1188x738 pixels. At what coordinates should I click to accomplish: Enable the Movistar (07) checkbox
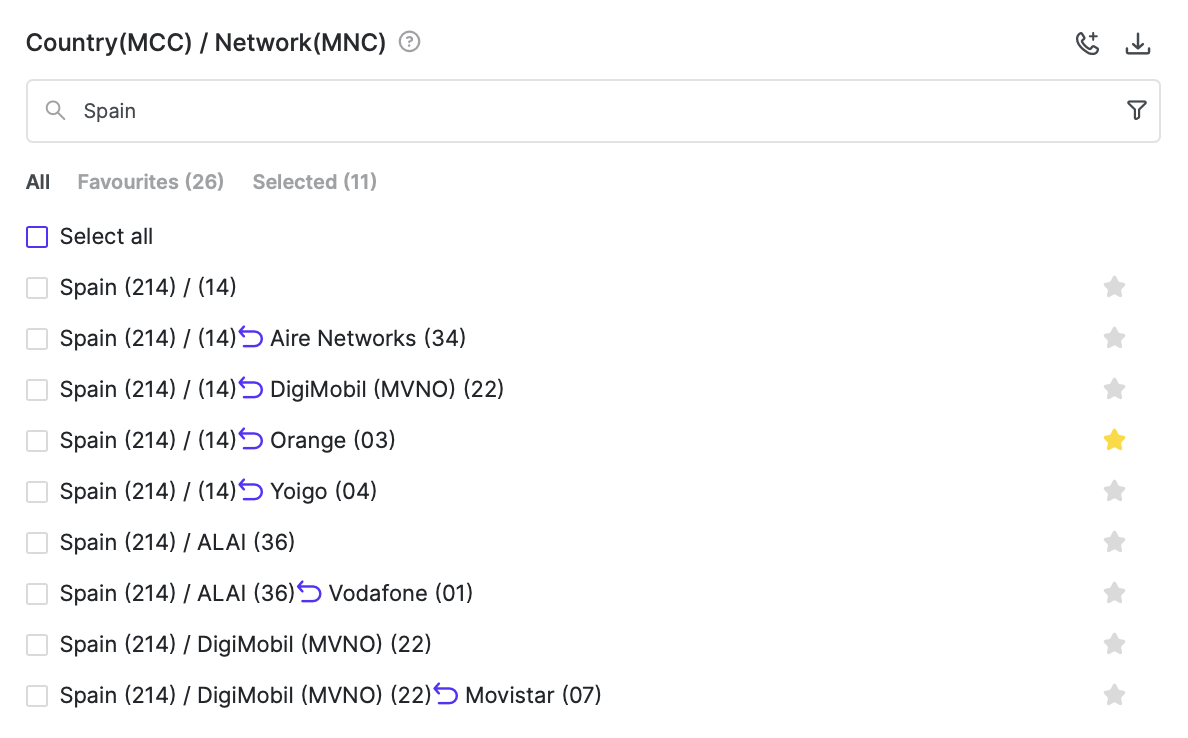tap(37, 695)
